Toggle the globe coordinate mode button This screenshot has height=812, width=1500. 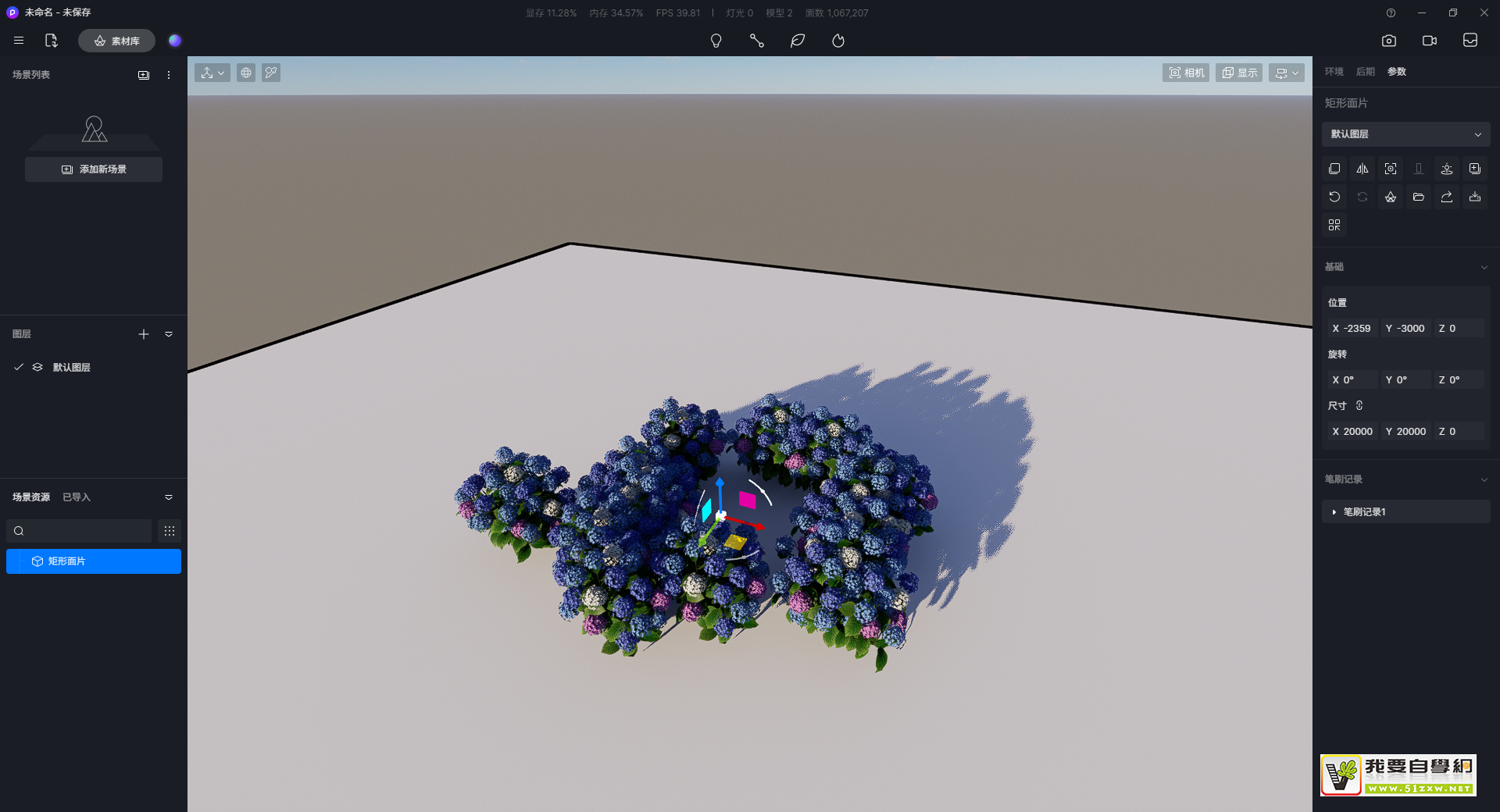(246, 73)
